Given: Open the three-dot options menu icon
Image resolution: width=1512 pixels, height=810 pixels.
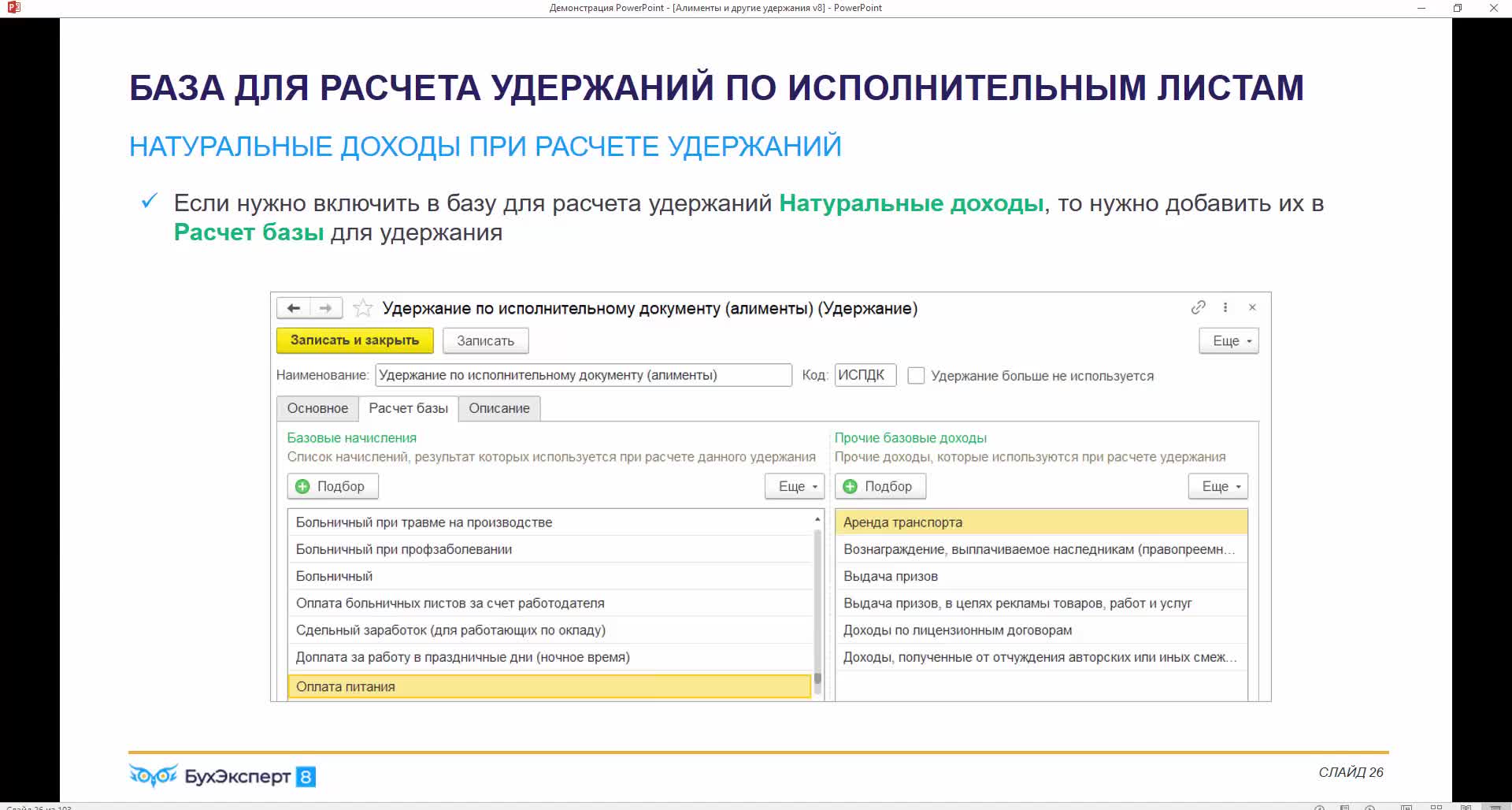Looking at the screenshot, I should click(x=1225, y=307).
